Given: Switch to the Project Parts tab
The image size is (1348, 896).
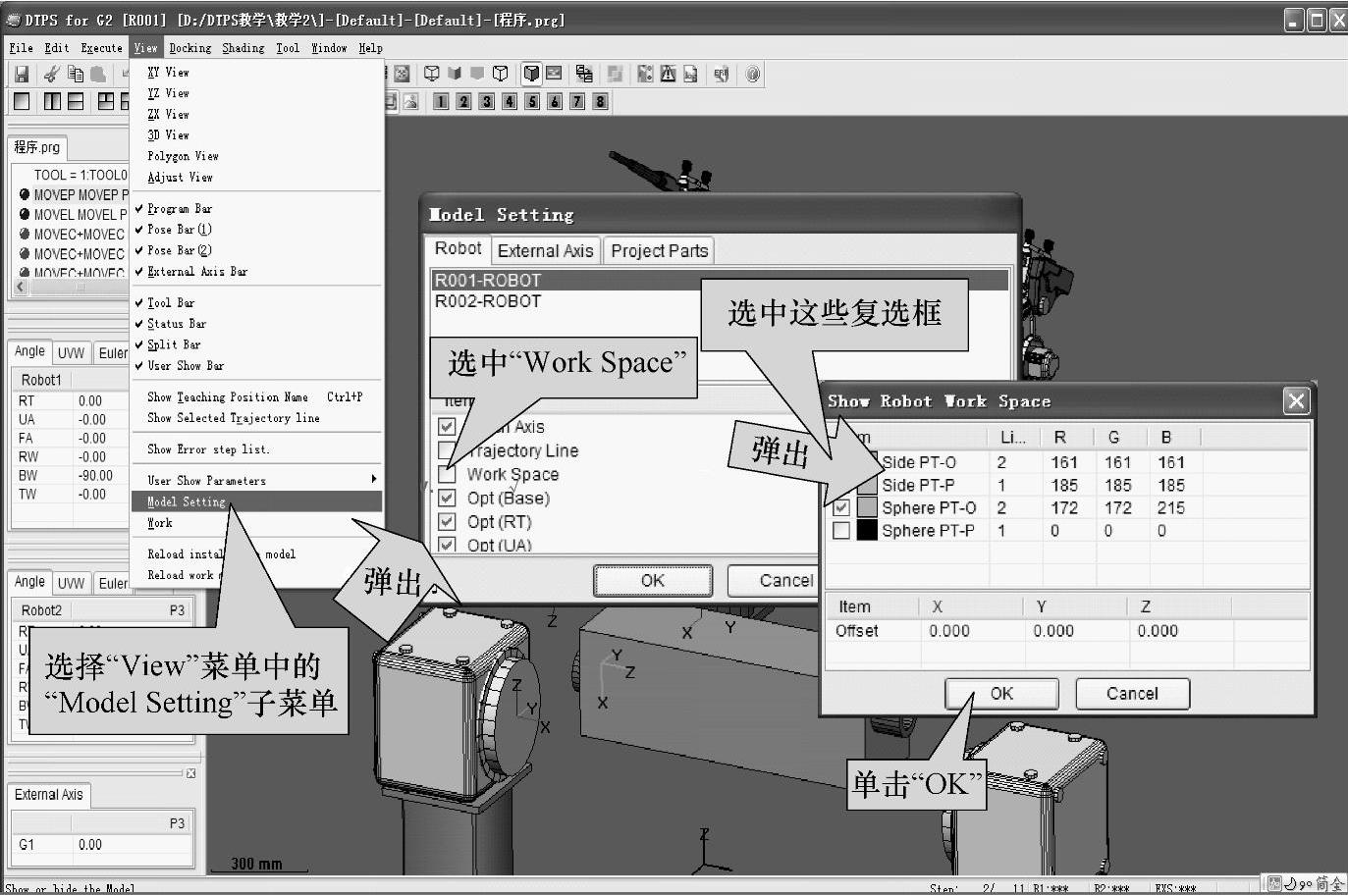Looking at the screenshot, I should (x=659, y=250).
